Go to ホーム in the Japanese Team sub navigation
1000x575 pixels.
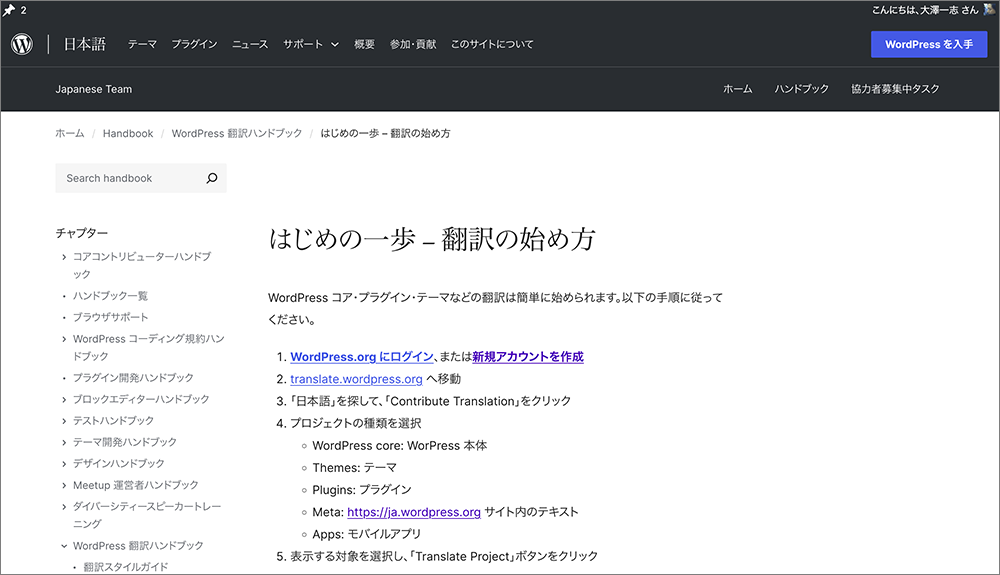(737, 89)
